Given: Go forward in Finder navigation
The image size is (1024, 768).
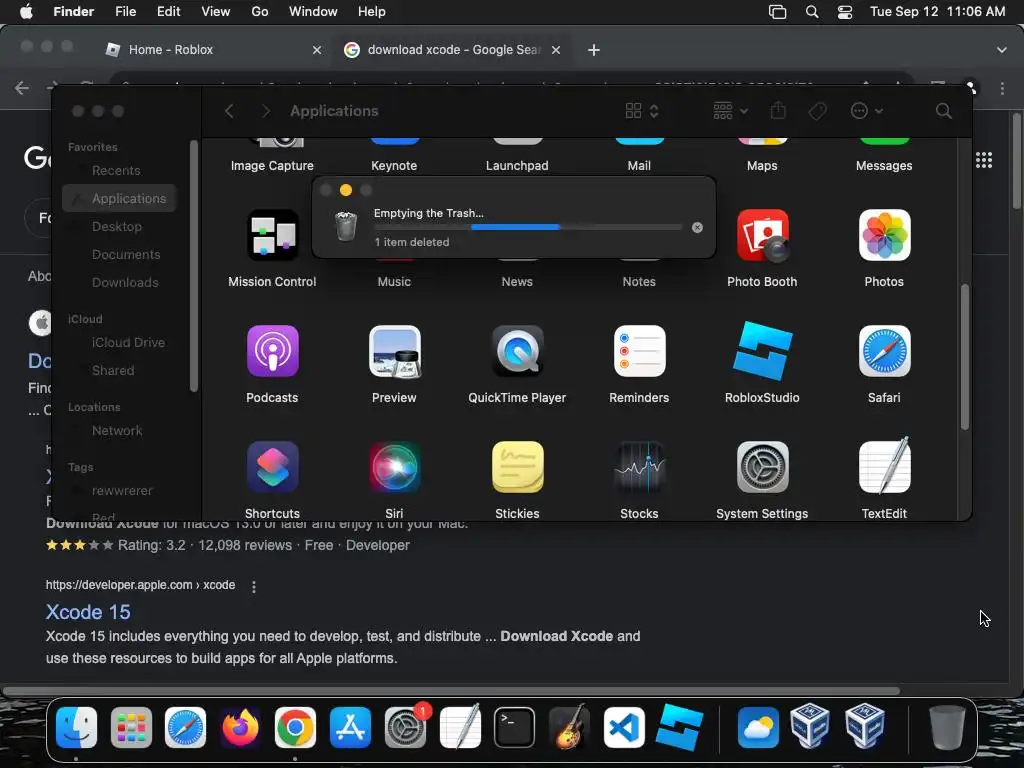Looking at the screenshot, I should tap(265, 111).
